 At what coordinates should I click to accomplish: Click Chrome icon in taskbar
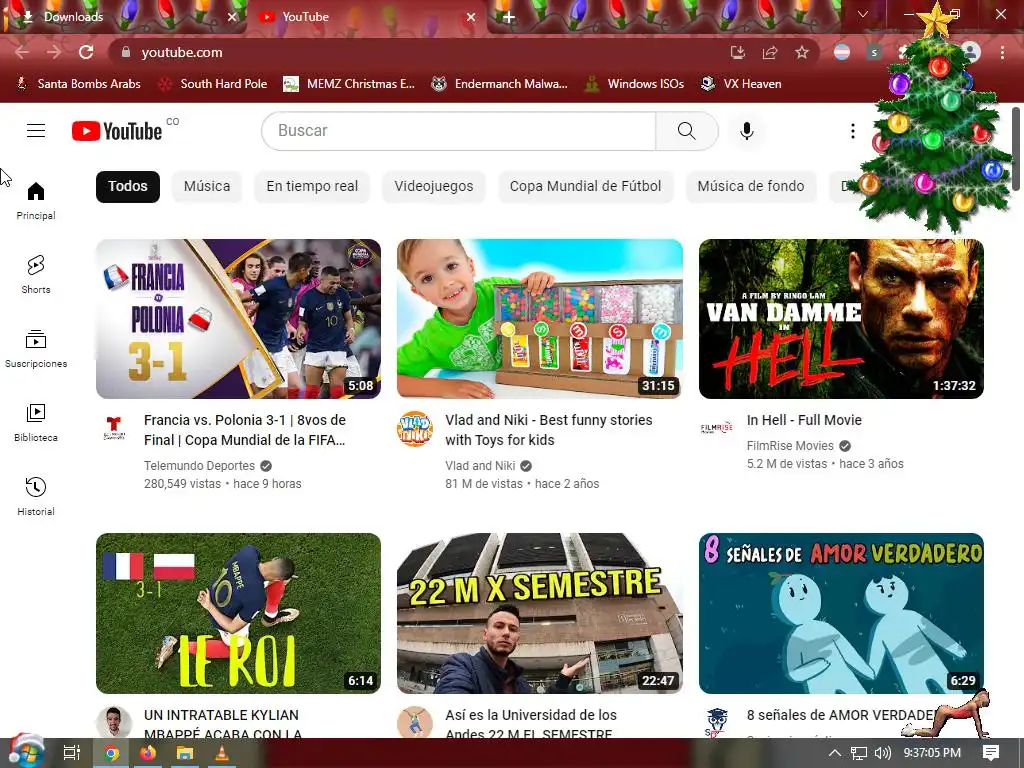click(112, 753)
